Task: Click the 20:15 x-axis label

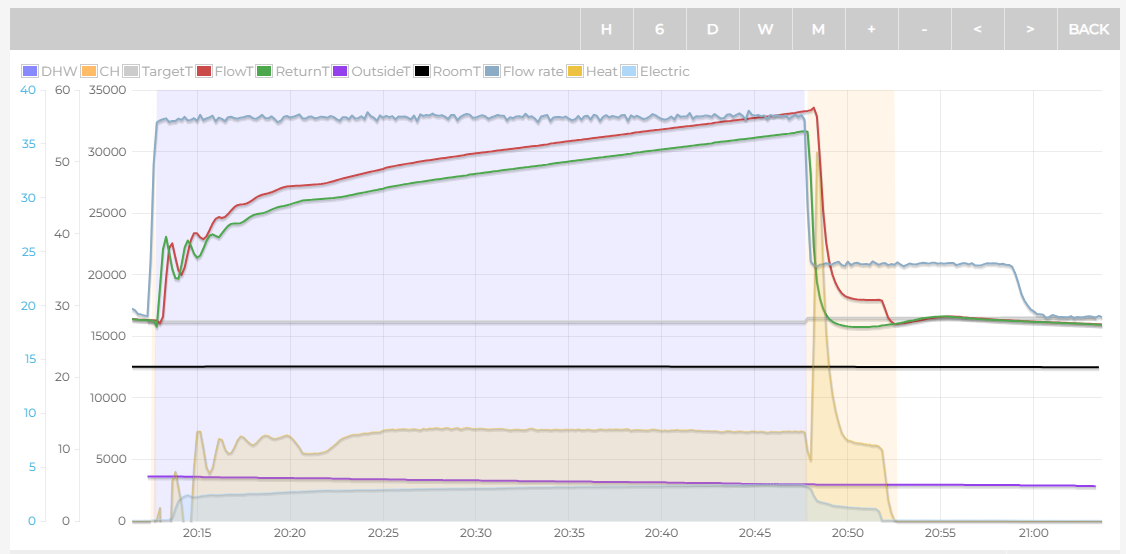Action: coord(197,534)
